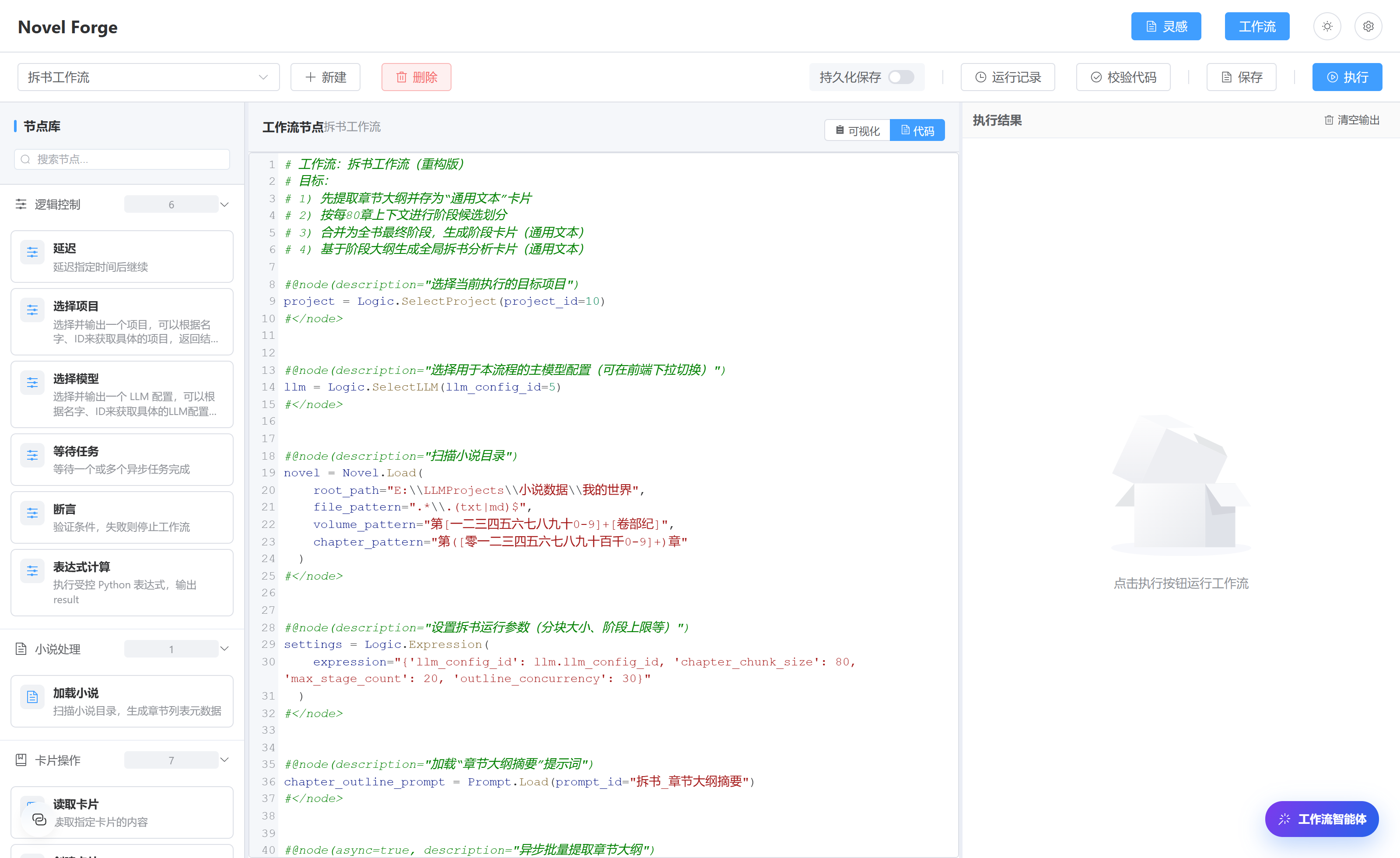This screenshot has height=858, width=1400.
Task: Click the 延迟 node icon
Action: coord(32,251)
